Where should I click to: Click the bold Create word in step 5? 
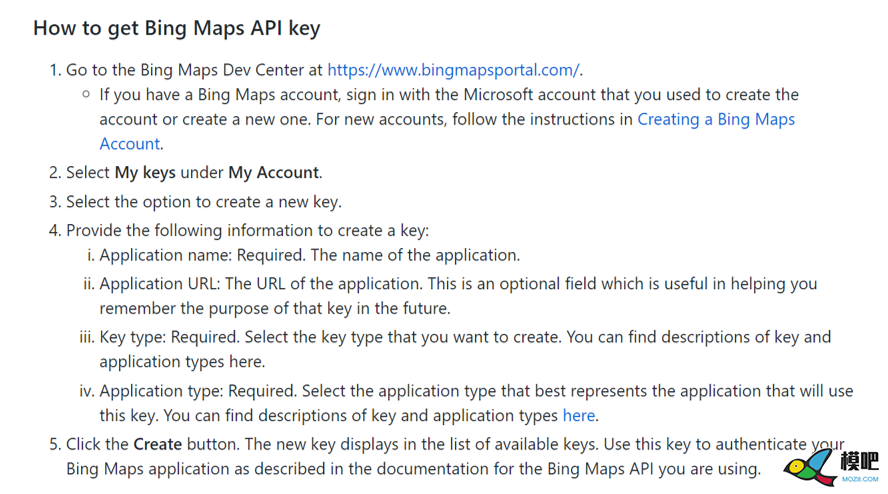pos(157,444)
